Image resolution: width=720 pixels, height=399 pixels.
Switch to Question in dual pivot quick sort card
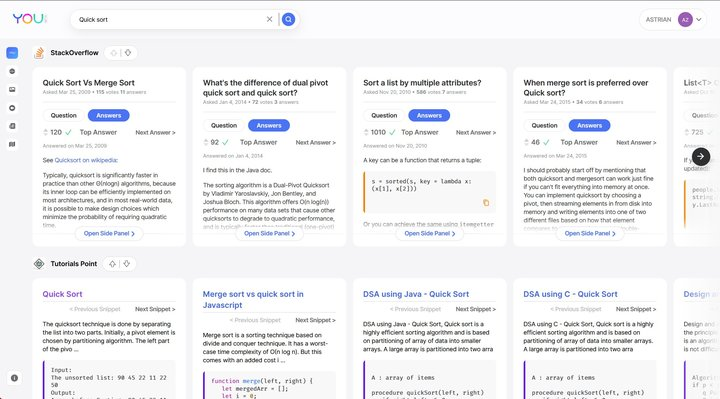click(x=224, y=125)
